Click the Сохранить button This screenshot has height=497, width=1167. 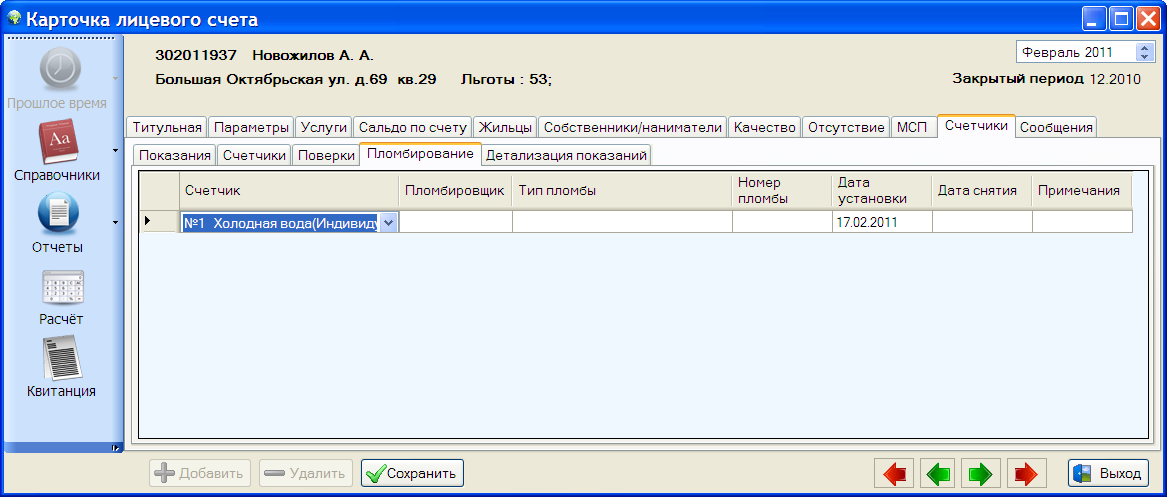click(411, 473)
